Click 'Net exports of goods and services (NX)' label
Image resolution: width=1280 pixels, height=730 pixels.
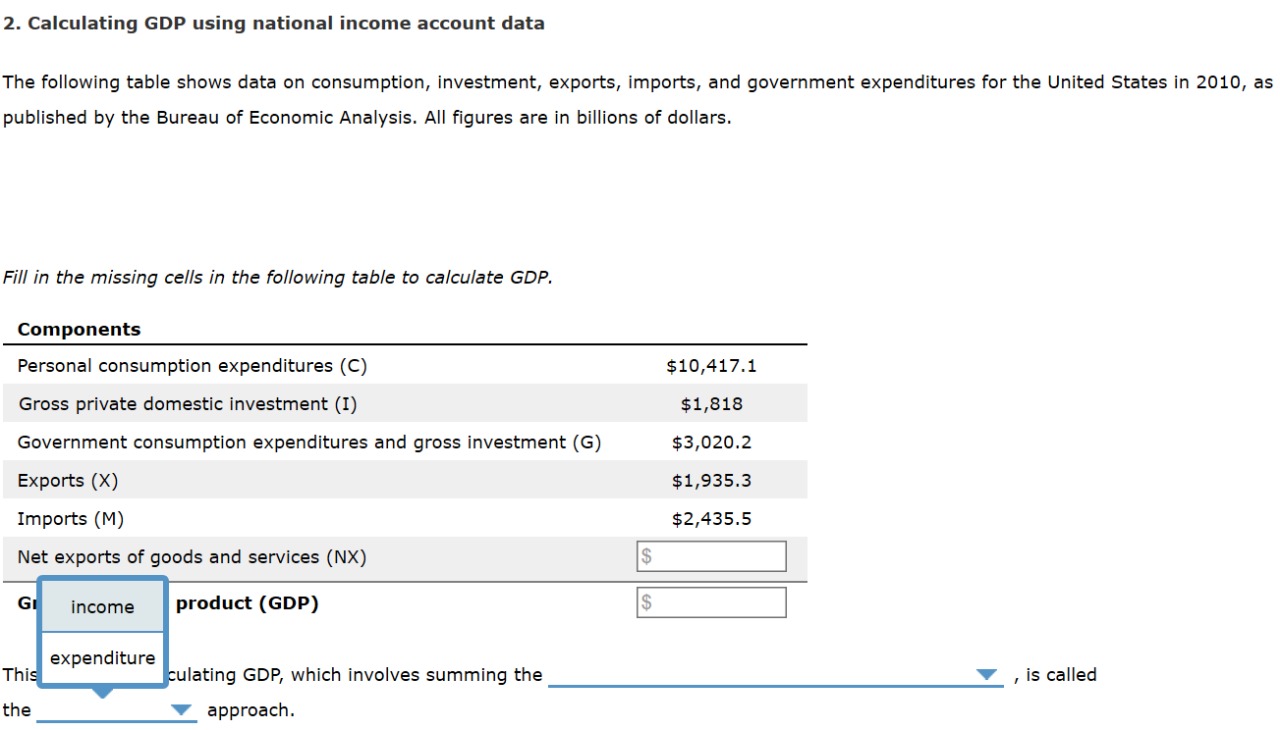[192, 557]
